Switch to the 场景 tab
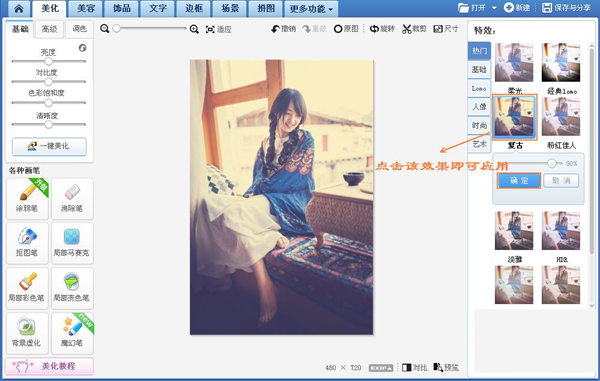This screenshot has width=600, height=381. pos(230,8)
